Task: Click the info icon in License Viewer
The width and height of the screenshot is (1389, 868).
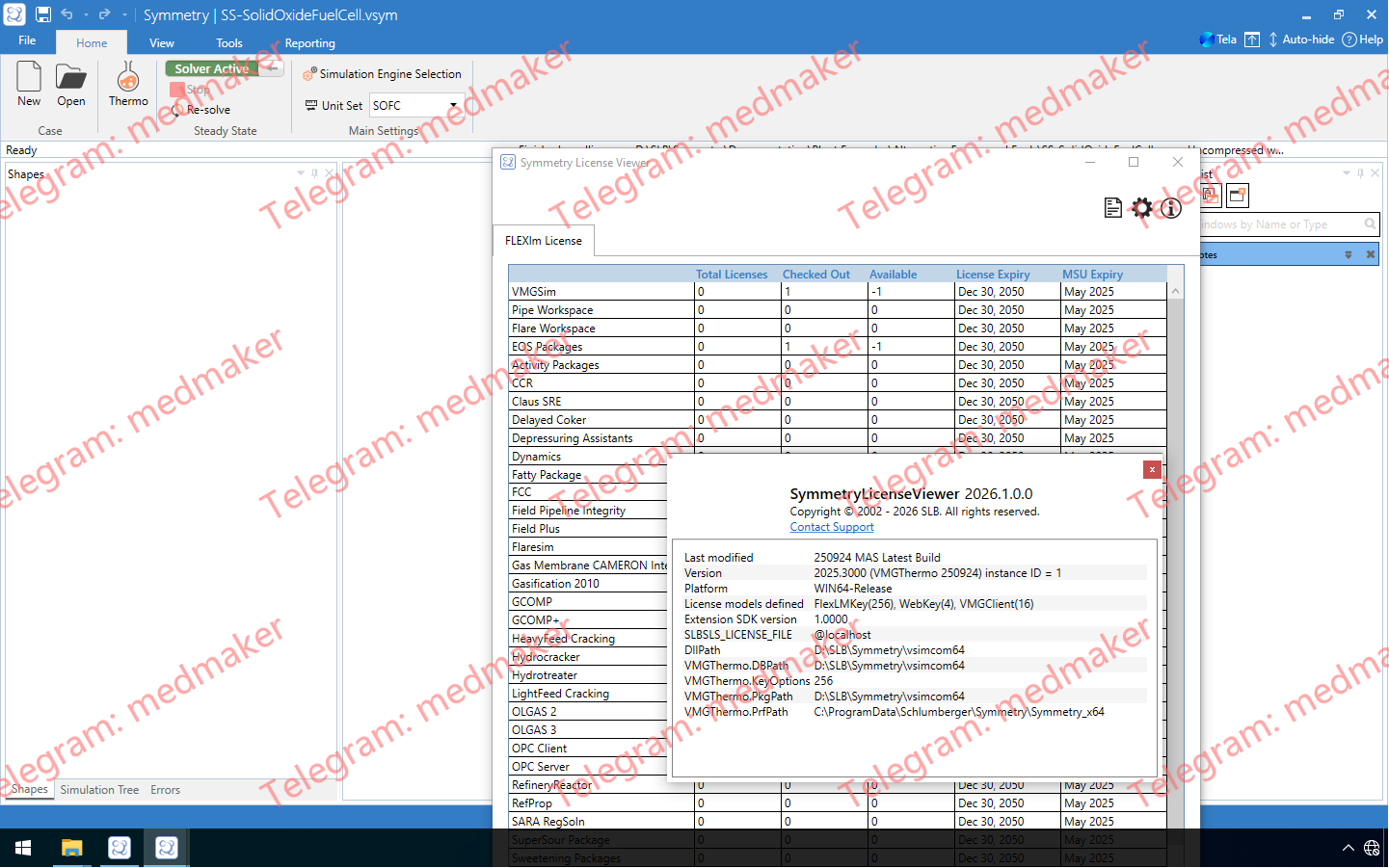Action: [x=1171, y=208]
